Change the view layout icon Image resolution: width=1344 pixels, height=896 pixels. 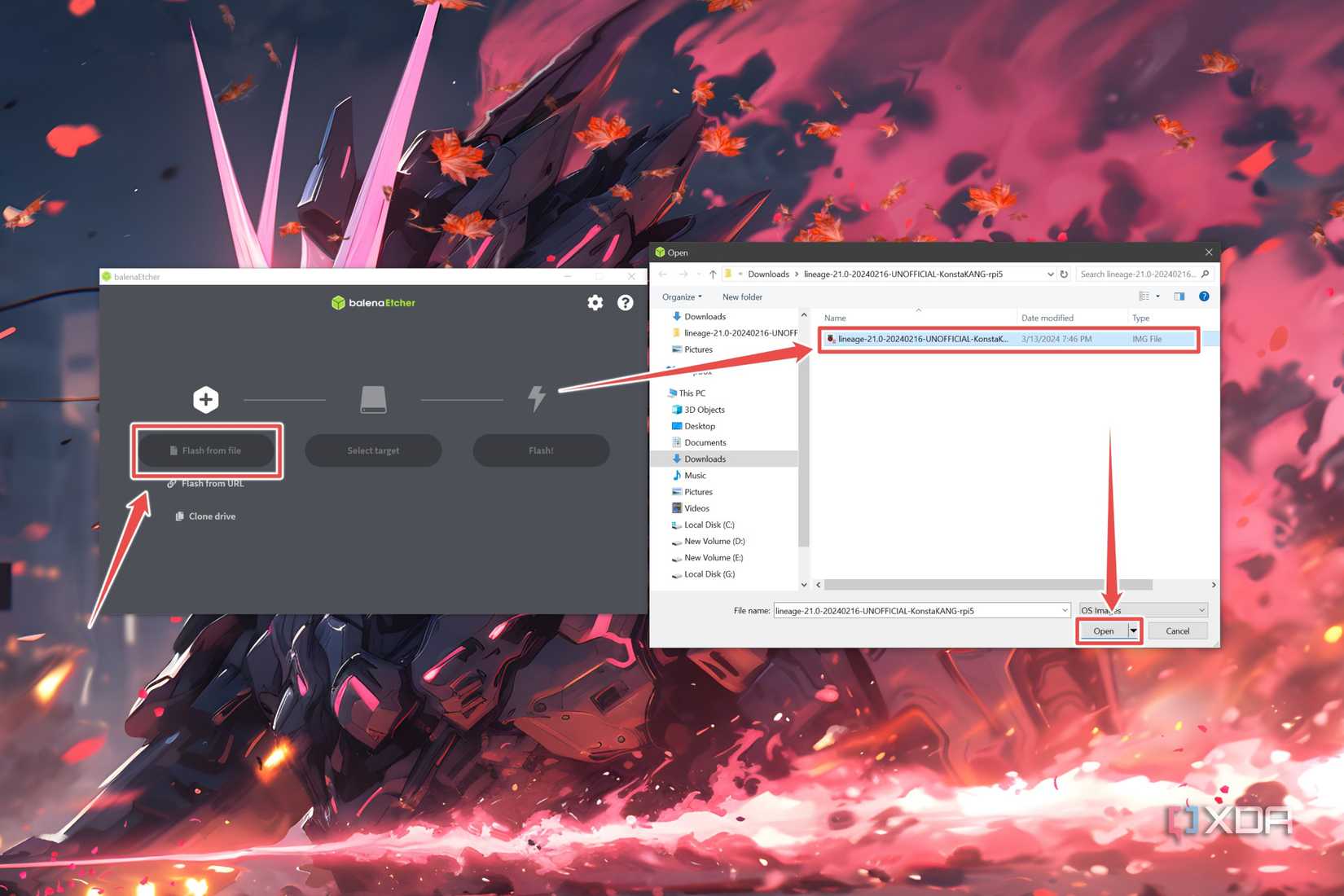click(x=1144, y=296)
